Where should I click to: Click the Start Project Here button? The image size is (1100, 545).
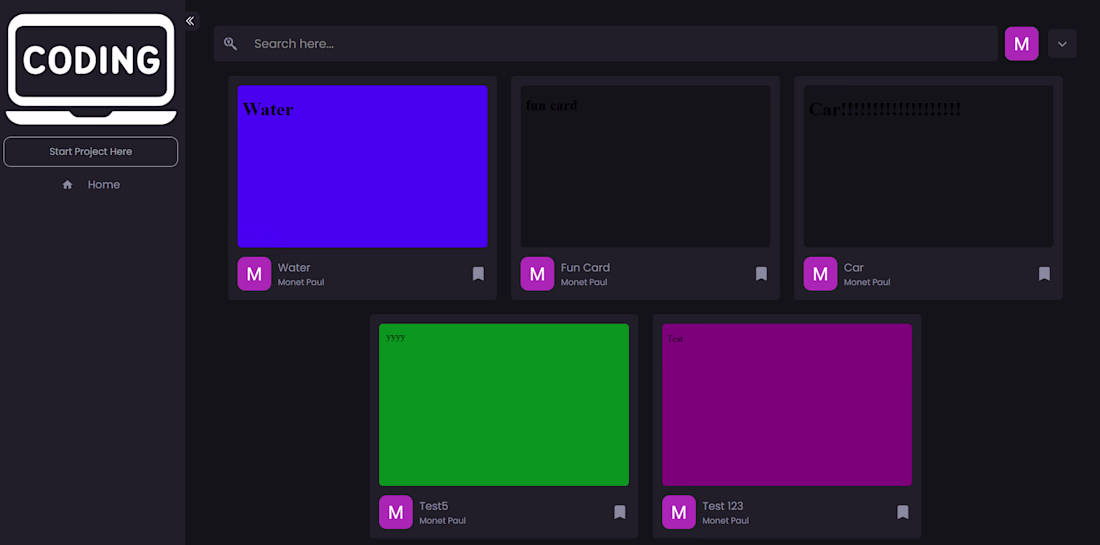click(x=90, y=152)
